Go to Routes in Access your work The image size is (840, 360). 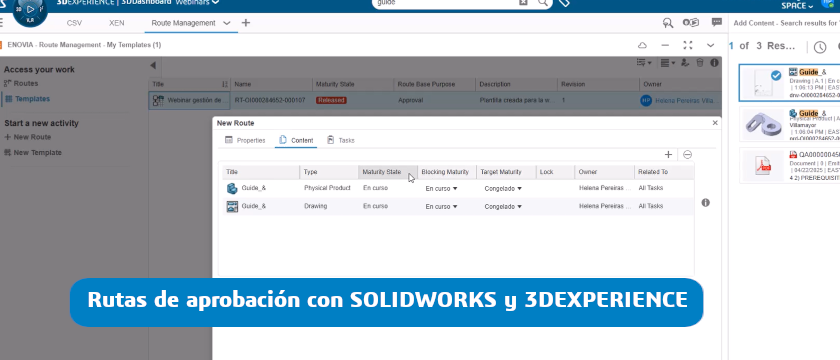21,84
